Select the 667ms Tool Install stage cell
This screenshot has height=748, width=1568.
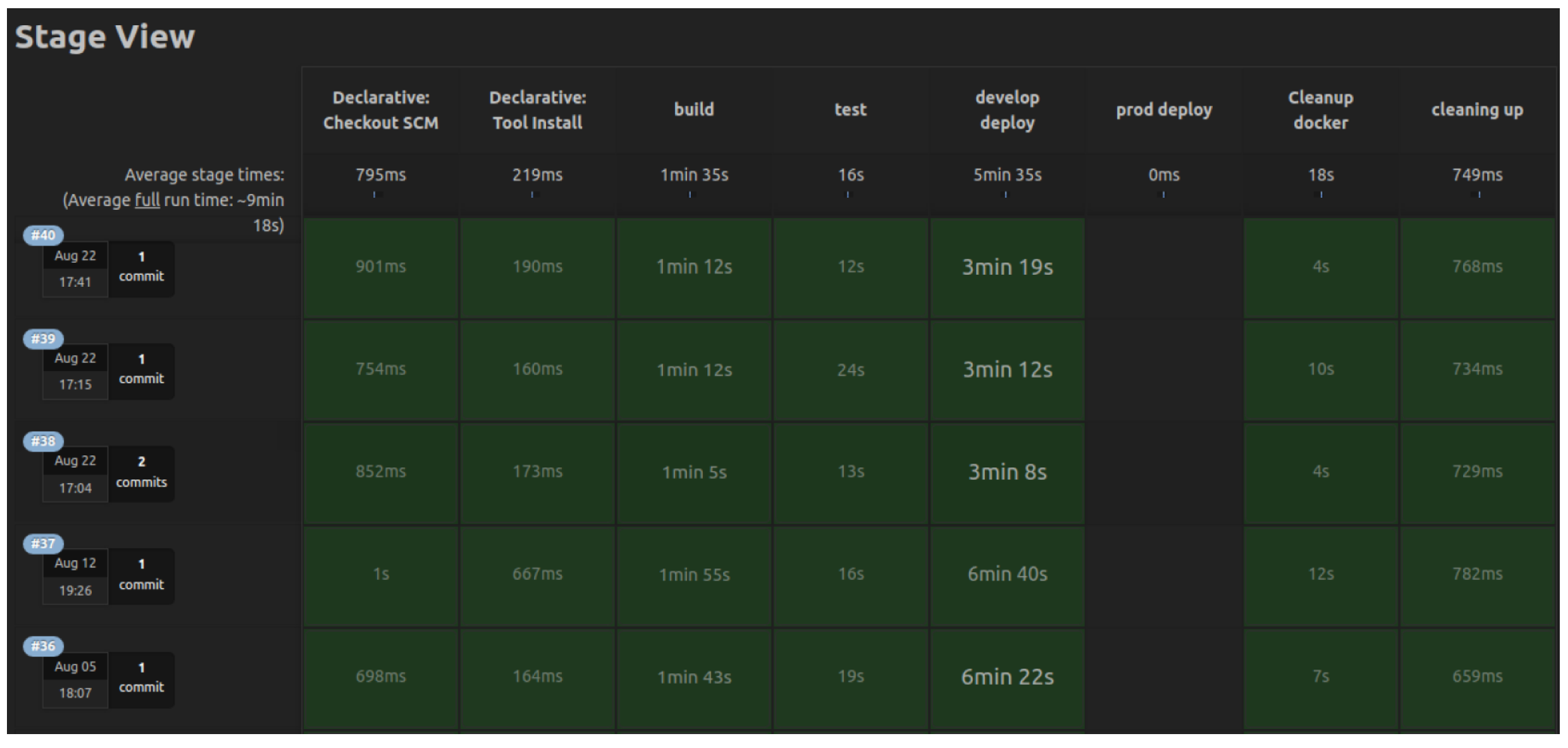537,574
